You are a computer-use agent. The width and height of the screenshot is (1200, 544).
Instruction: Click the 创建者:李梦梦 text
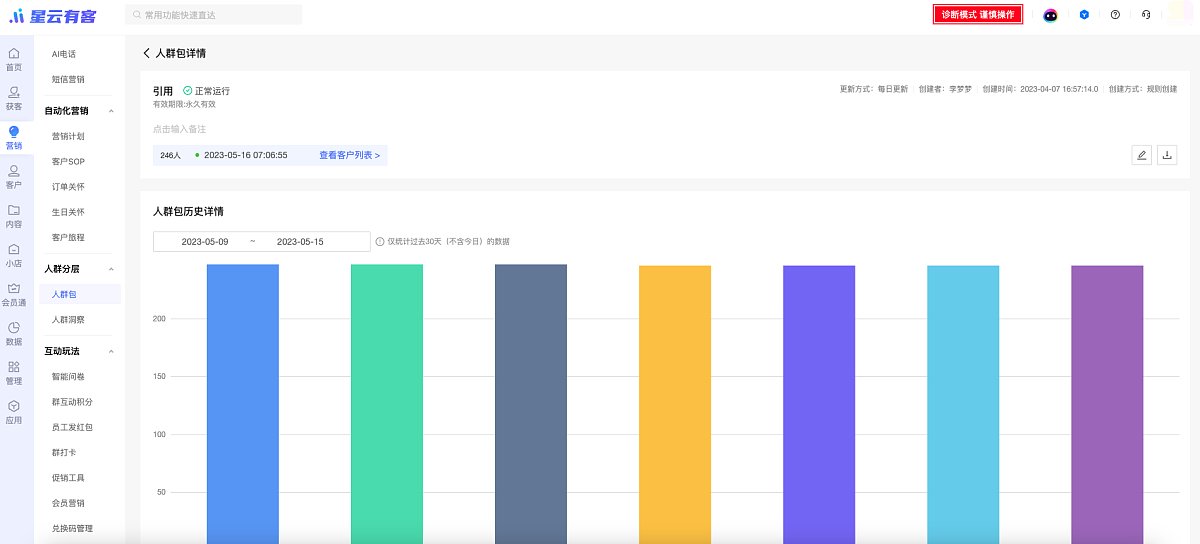coord(945,89)
